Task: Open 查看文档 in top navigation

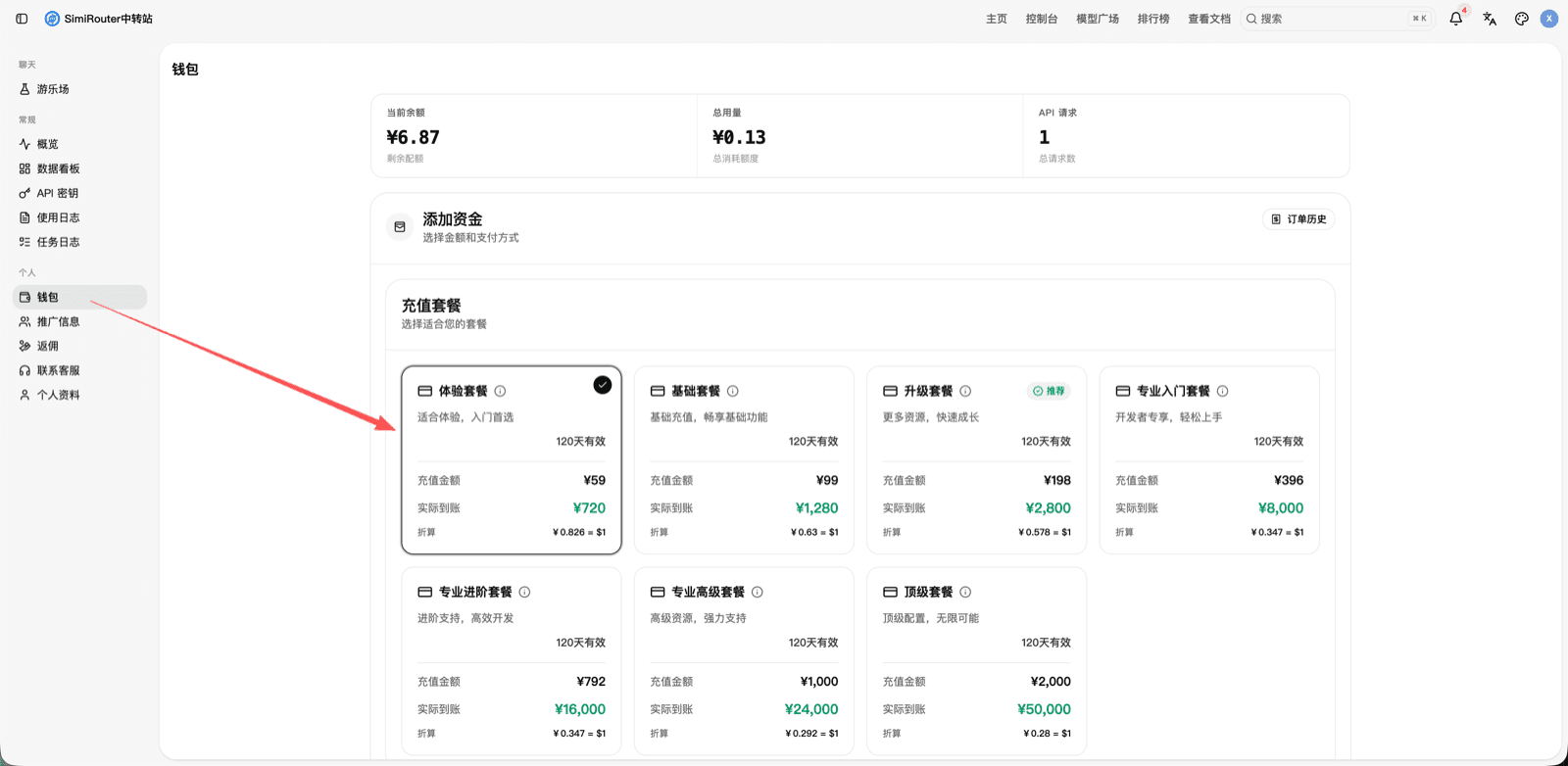Action: [x=1209, y=19]
